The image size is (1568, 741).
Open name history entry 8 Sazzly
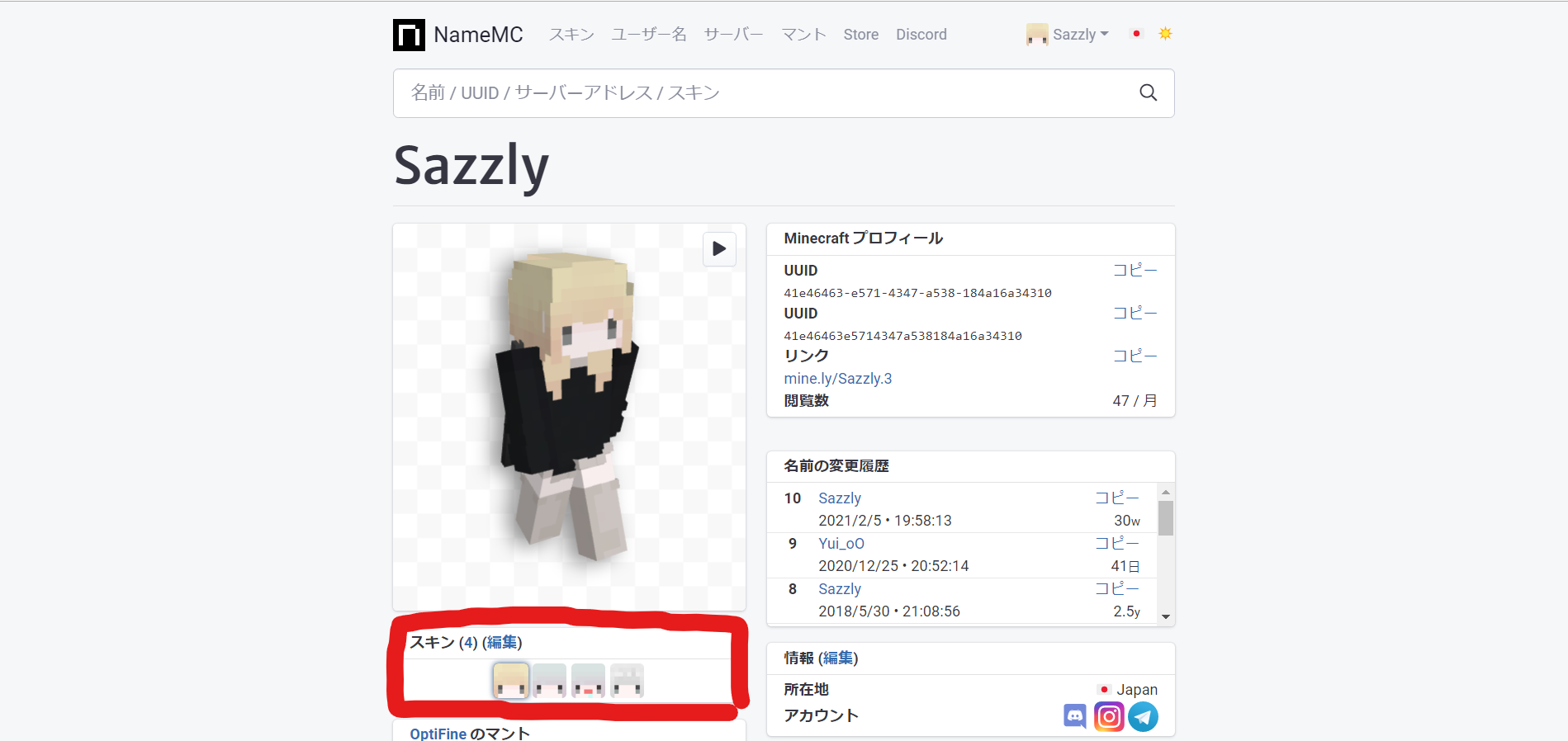pyautogui.click(x=840, y=589)
